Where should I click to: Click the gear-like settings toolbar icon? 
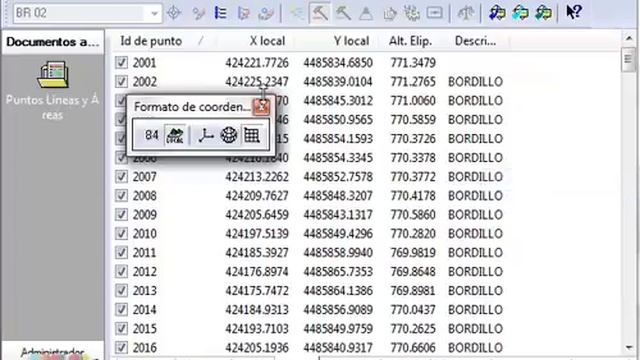[412, 13]
